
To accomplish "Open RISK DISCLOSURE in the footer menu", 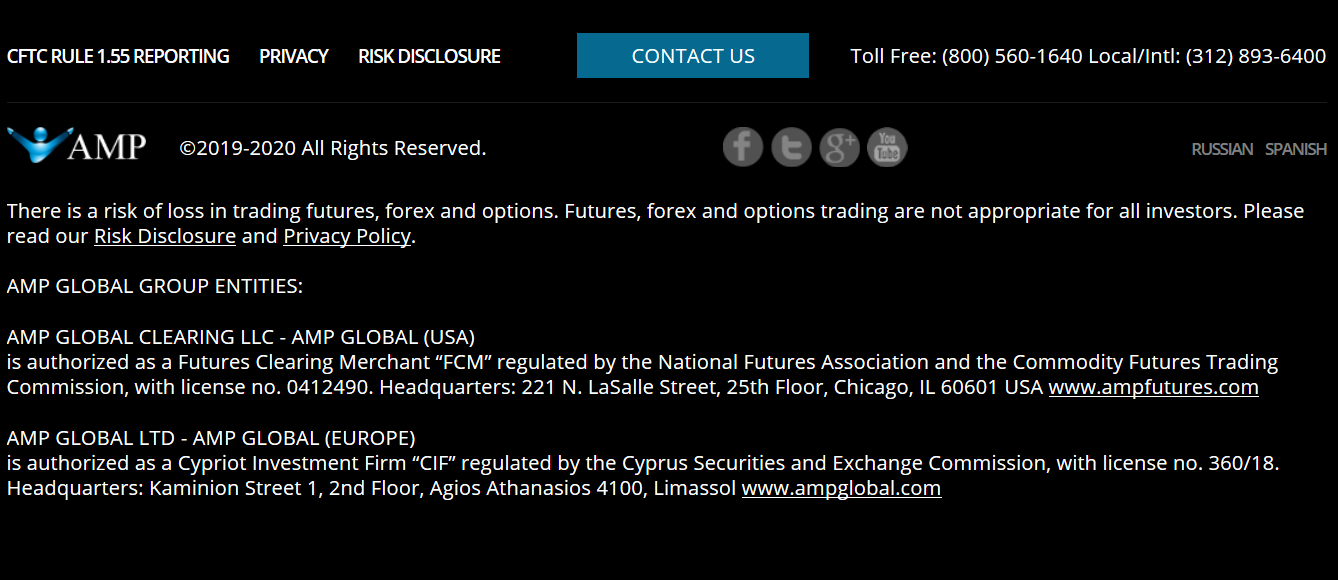I will pyautogui.click(x=429, y=56).
